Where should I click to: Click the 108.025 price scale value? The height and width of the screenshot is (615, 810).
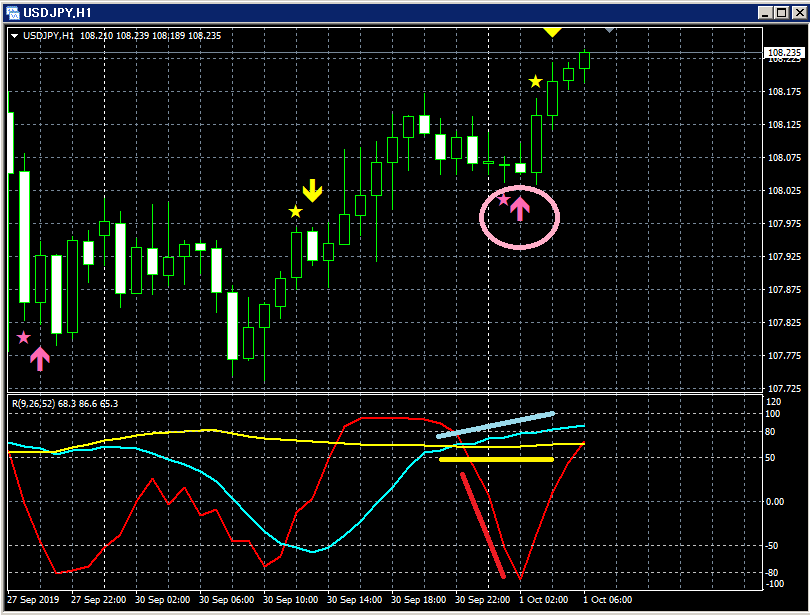pos(784,191)
